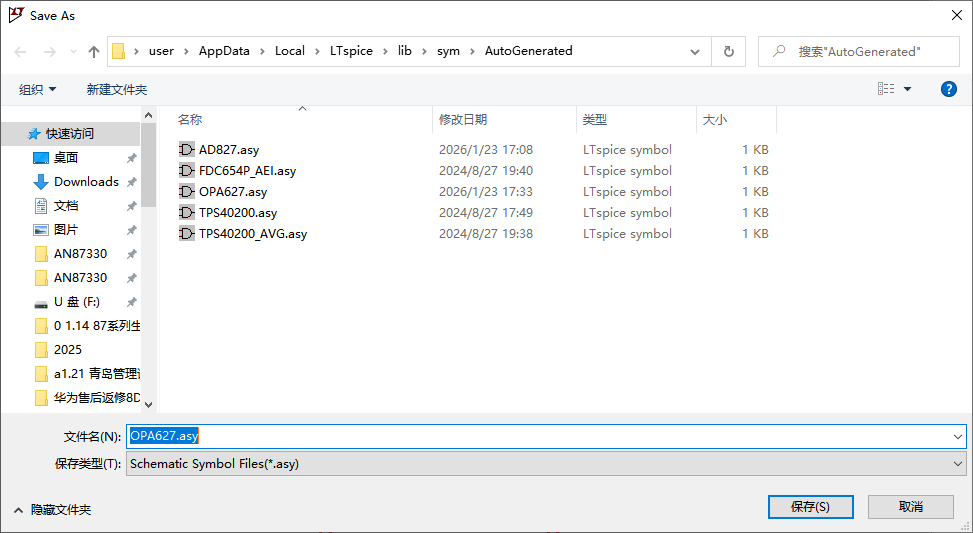The width and height of the screenshot is (973, 533).
Task: Unpin 文档 using its pin icon
Action: (132, 206)
